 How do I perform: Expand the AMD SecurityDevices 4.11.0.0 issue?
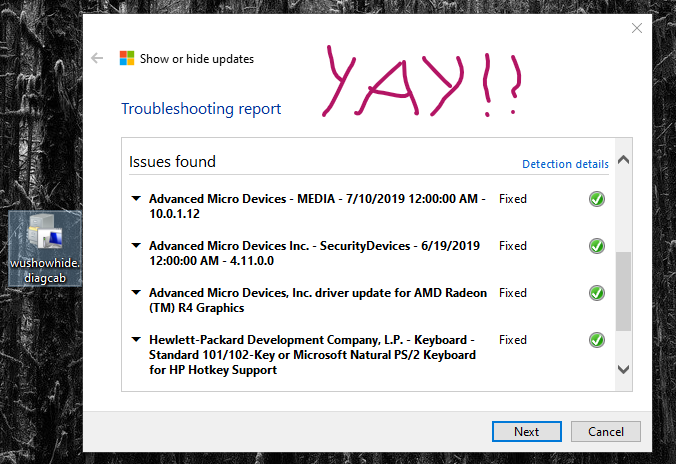point(136,245)
